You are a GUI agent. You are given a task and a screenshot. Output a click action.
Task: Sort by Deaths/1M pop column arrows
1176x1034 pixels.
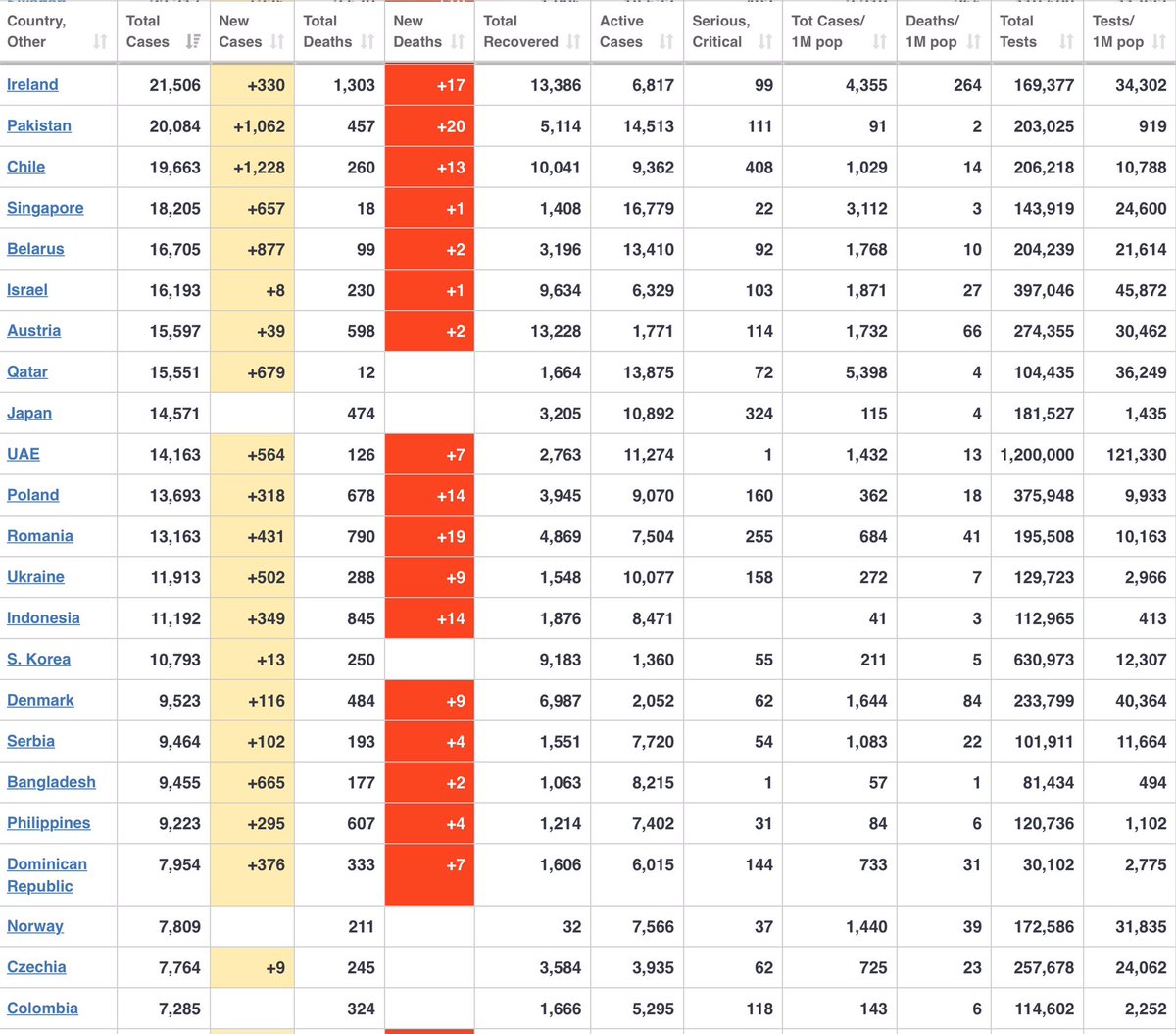coord(973,41)
